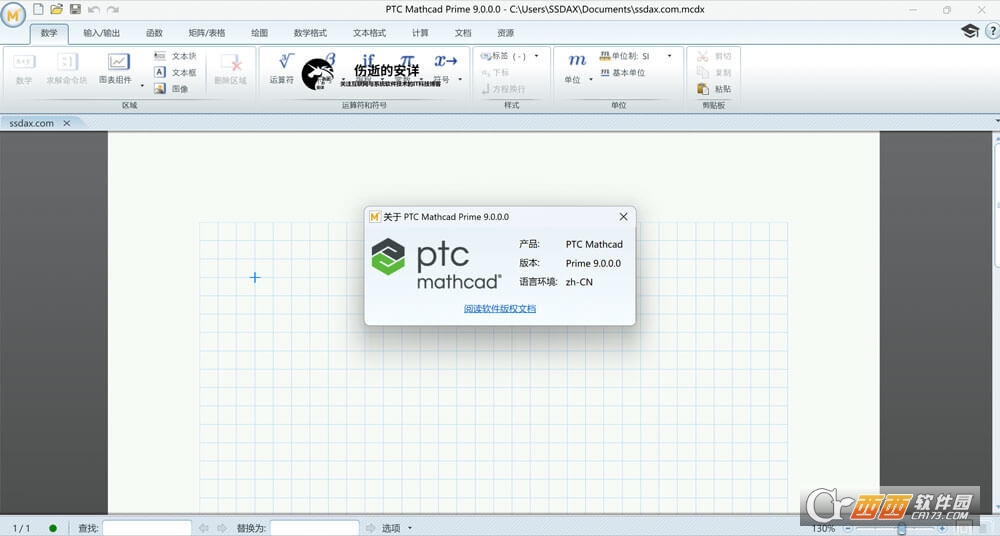Click the blue crosshair cursor on worksheet
The image size is (1000, 536).
[x=254, y=277]
